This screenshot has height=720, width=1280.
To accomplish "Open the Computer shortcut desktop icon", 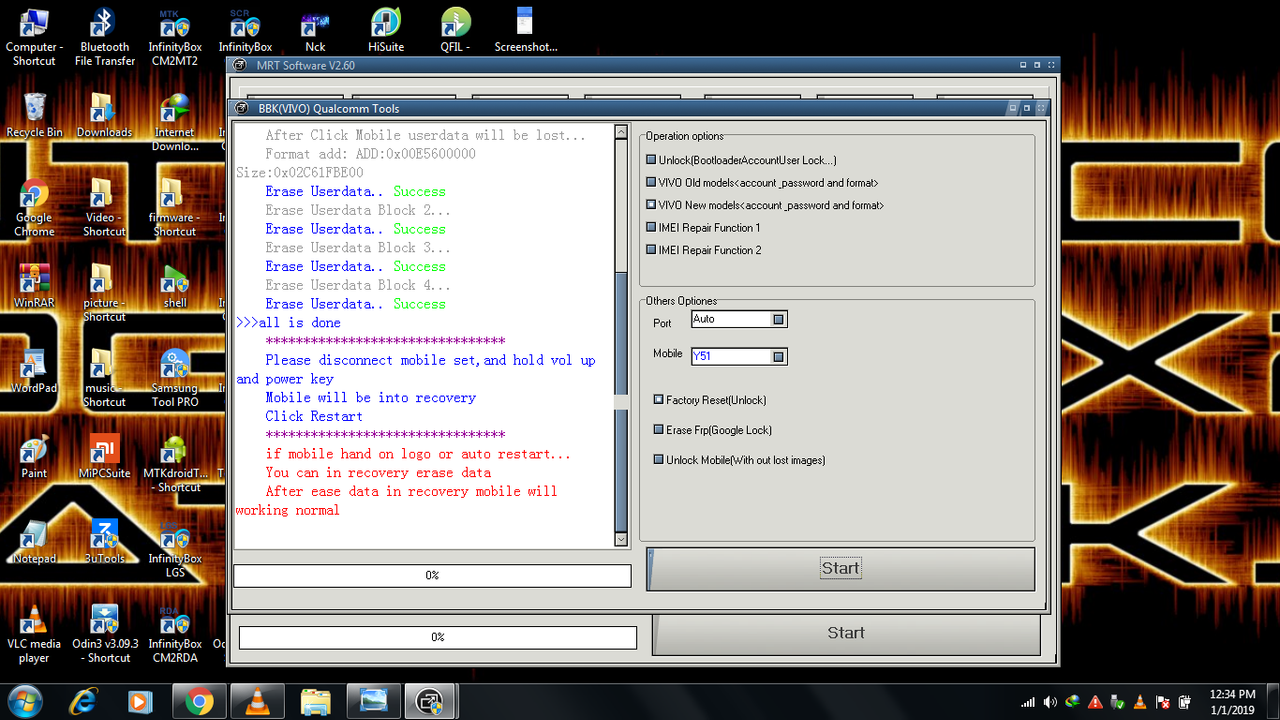I will [34, 38].
